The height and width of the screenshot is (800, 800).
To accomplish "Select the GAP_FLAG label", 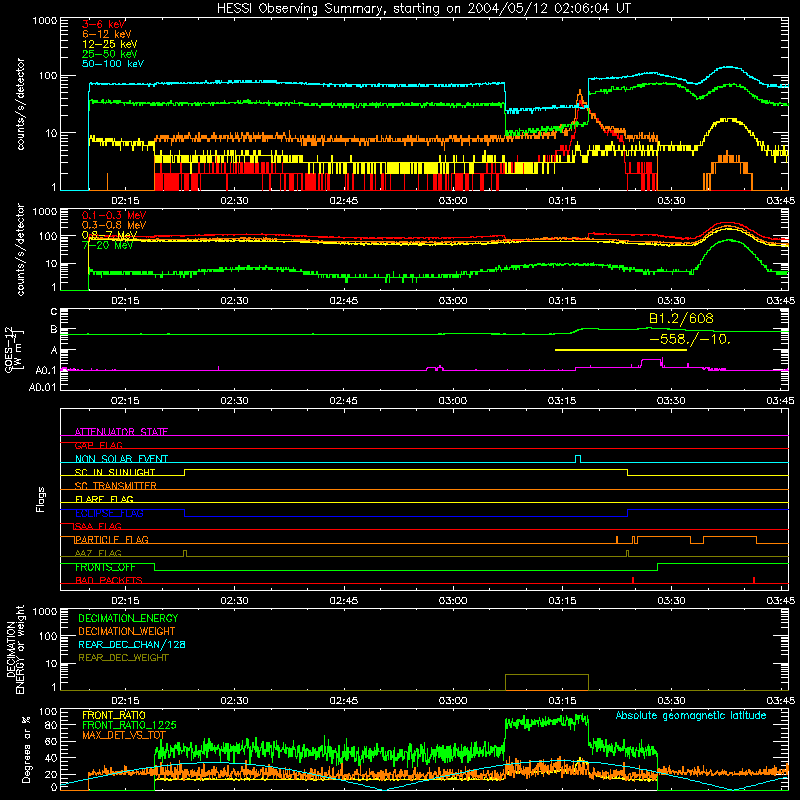I will click(x=99, y=445).
